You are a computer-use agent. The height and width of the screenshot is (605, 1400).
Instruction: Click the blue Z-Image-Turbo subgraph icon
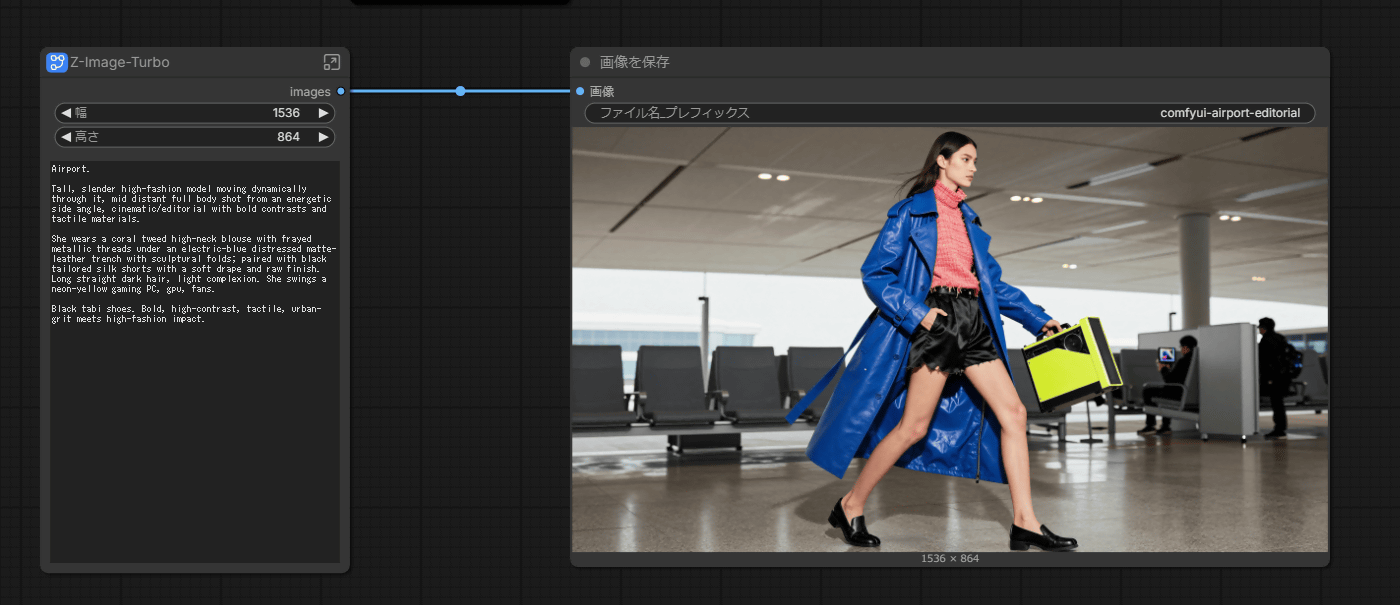click(57, 62)
